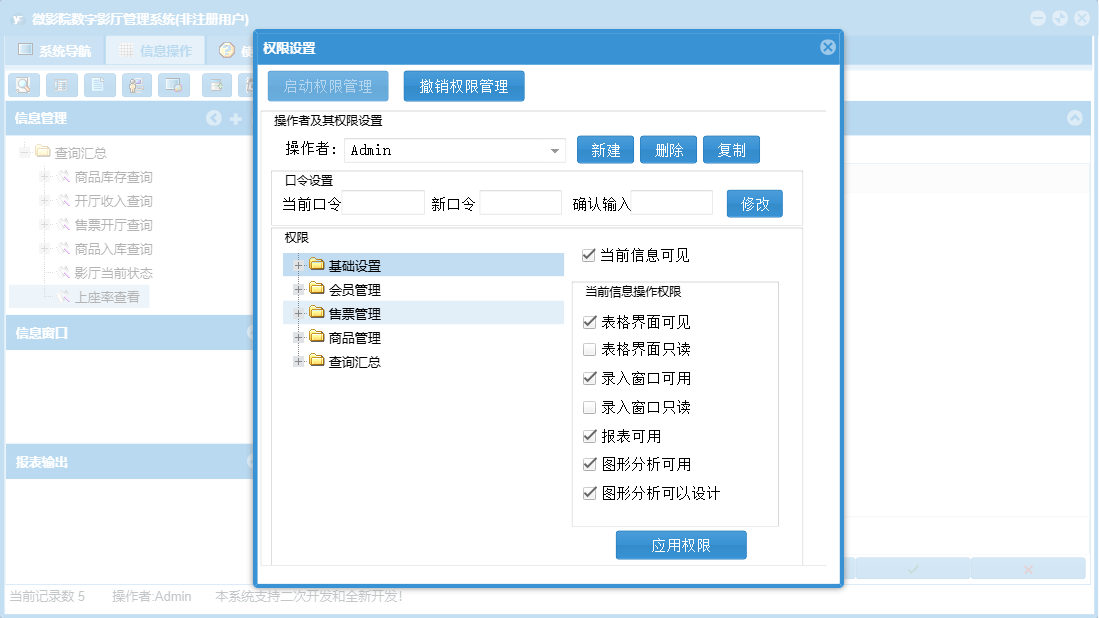Open the 操作者 Admin dropdown
Image resolution: width=1099 pixels, height=618 pixels.
click(x=554, y=151)
